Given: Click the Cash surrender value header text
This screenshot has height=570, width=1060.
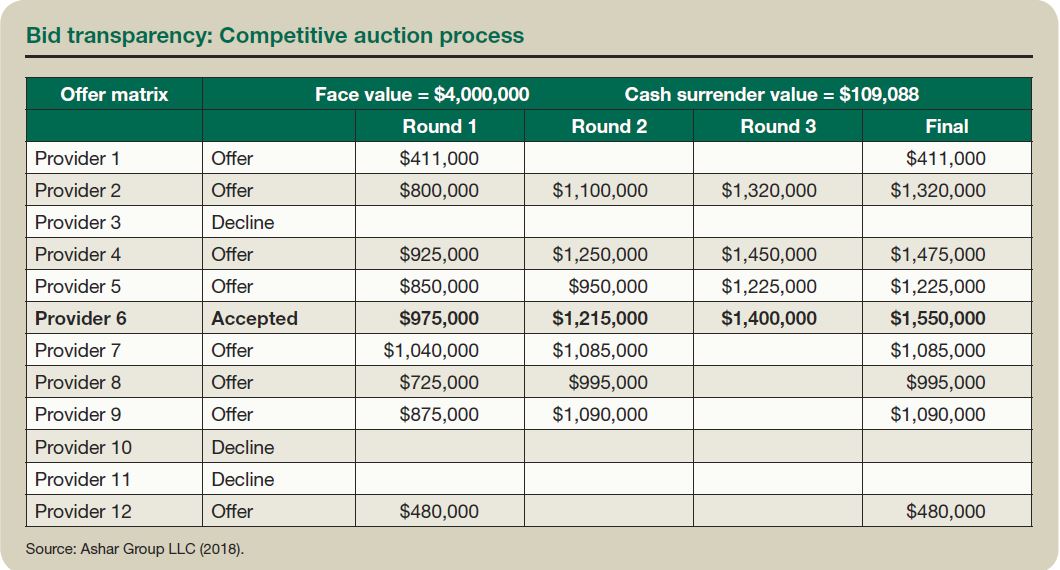Looking at the screenshot, I should pos(771,94).
